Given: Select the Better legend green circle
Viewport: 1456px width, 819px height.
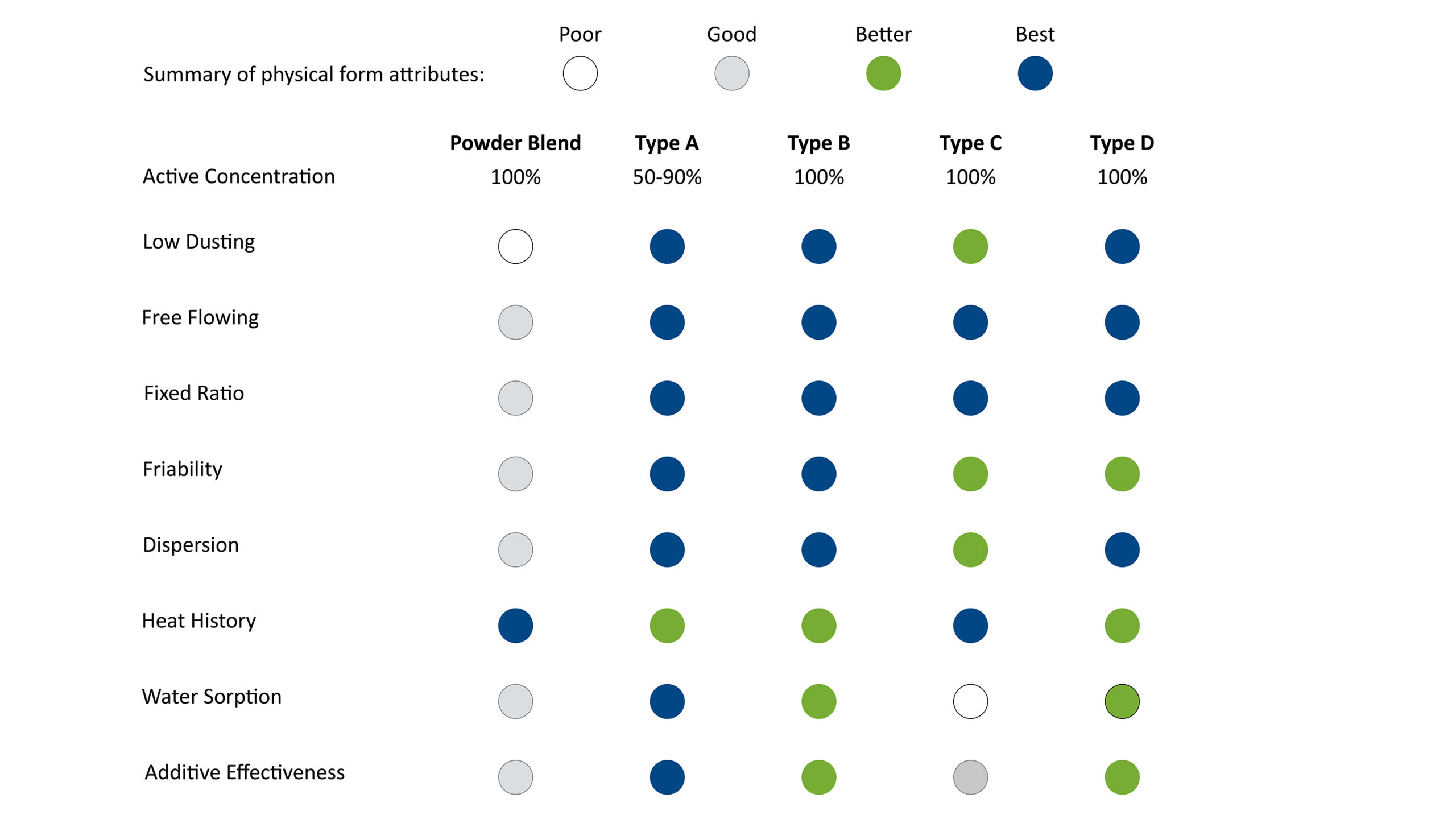Looking at the screenshot, I should [x=883, y=73].
